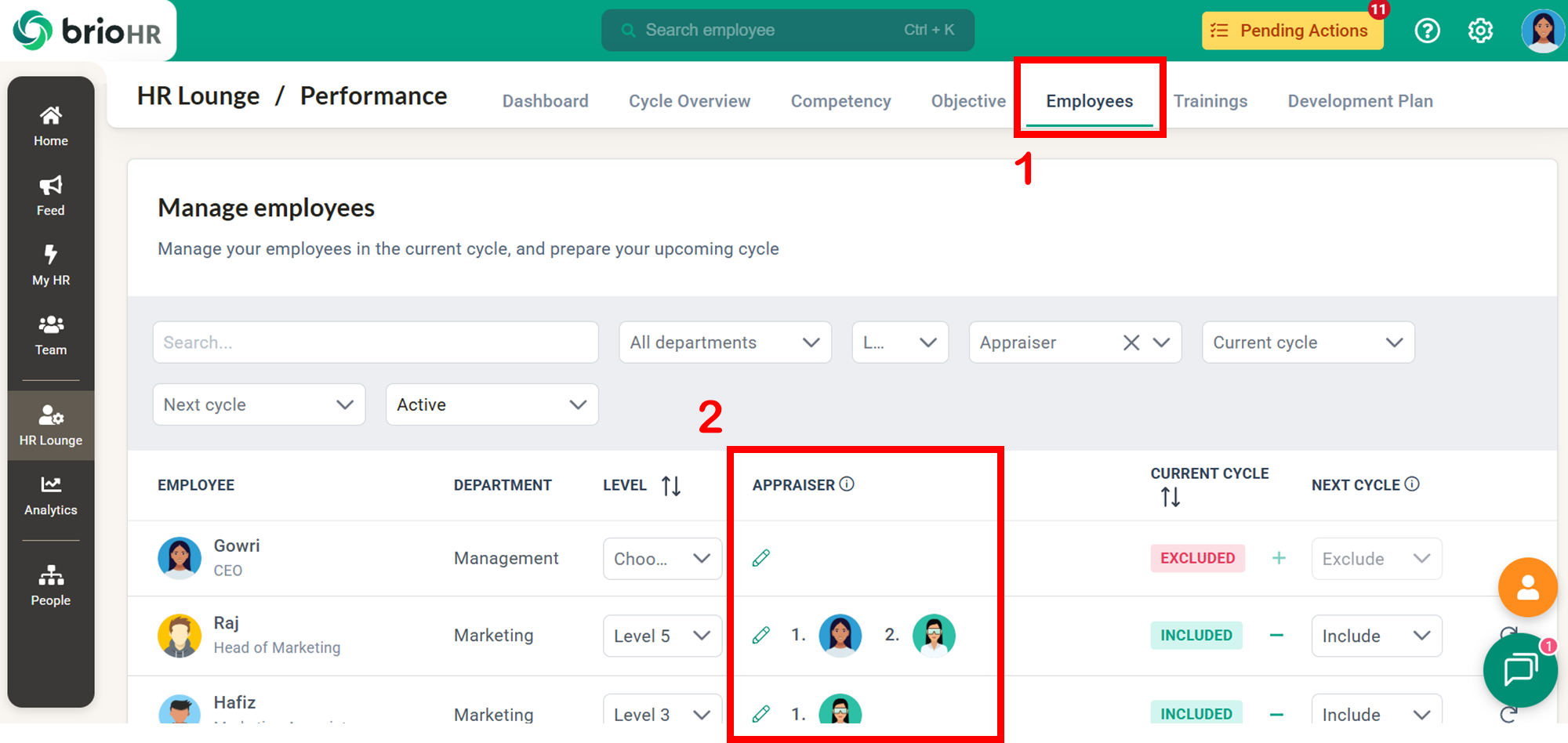Open the chat support widget
Viewport: 1568px width, 743px height.
[x=1519, y=670]
